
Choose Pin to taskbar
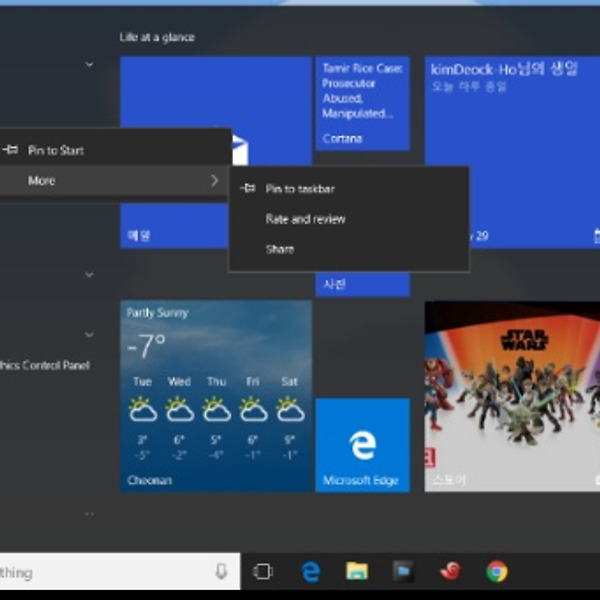pyautogui.click(x=349, y=189)
